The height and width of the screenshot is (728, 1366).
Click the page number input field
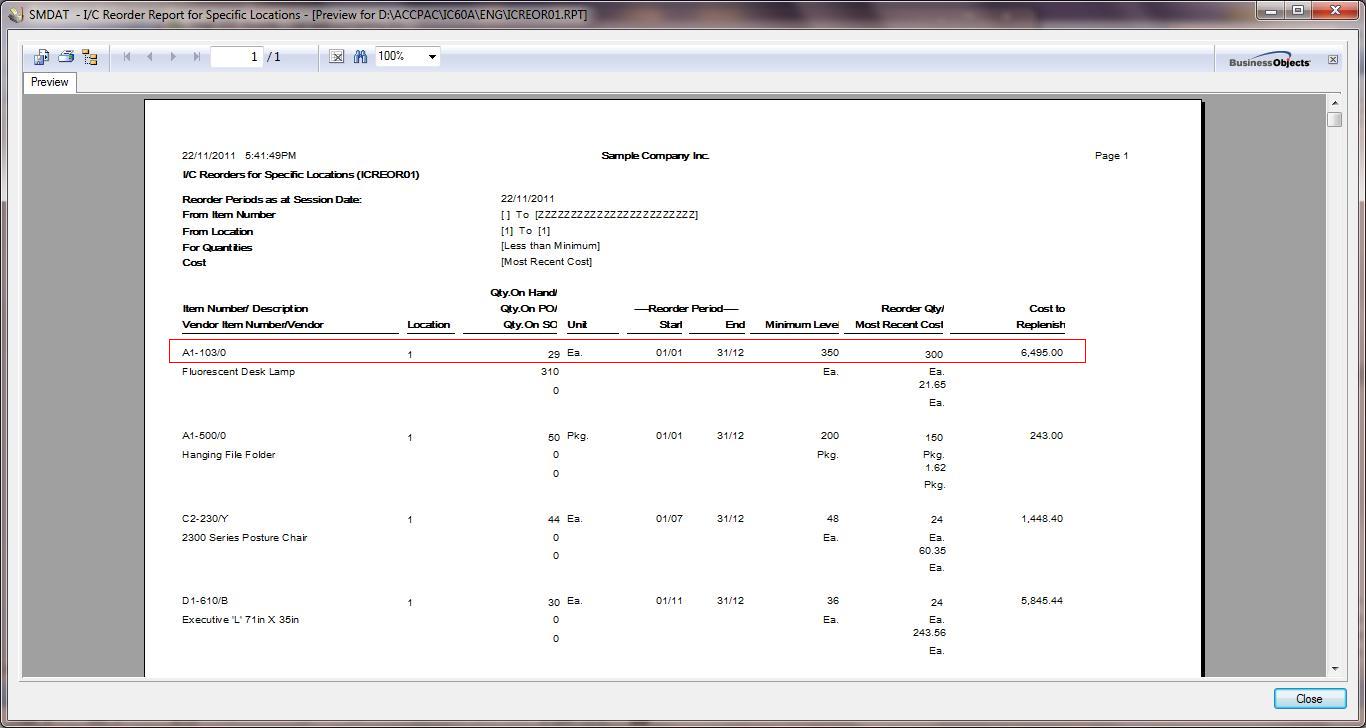coord(237,57)
